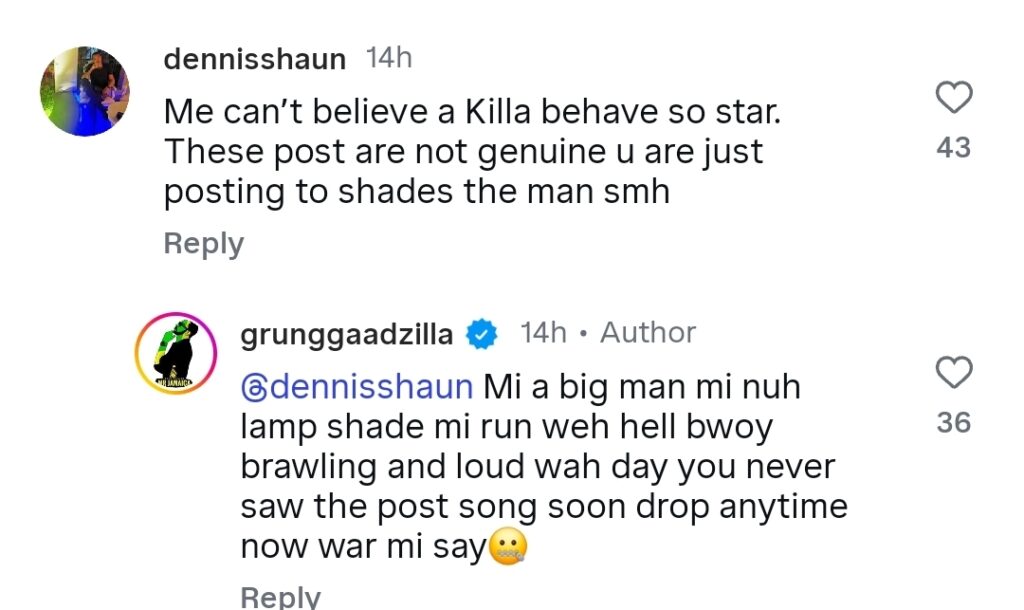Open dennisshaun's profile picture
1024x610 pixels.
[85, 91]
